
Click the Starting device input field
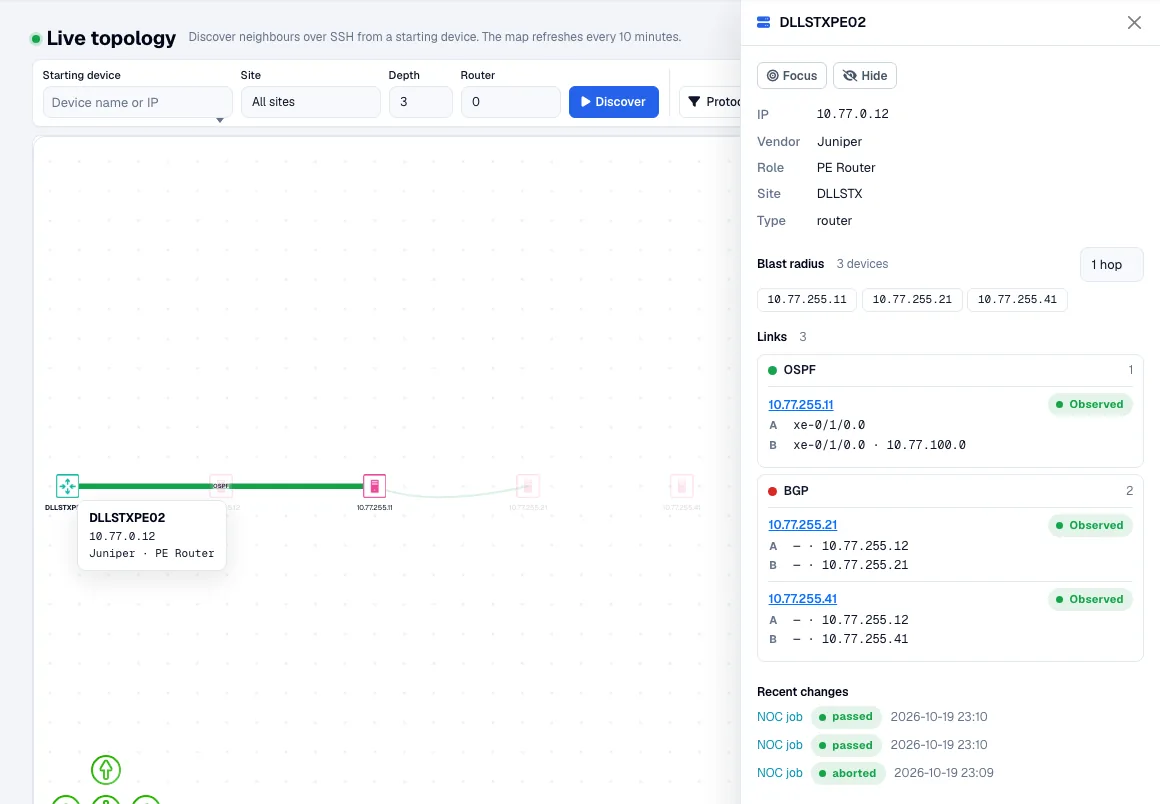(137, 102)
